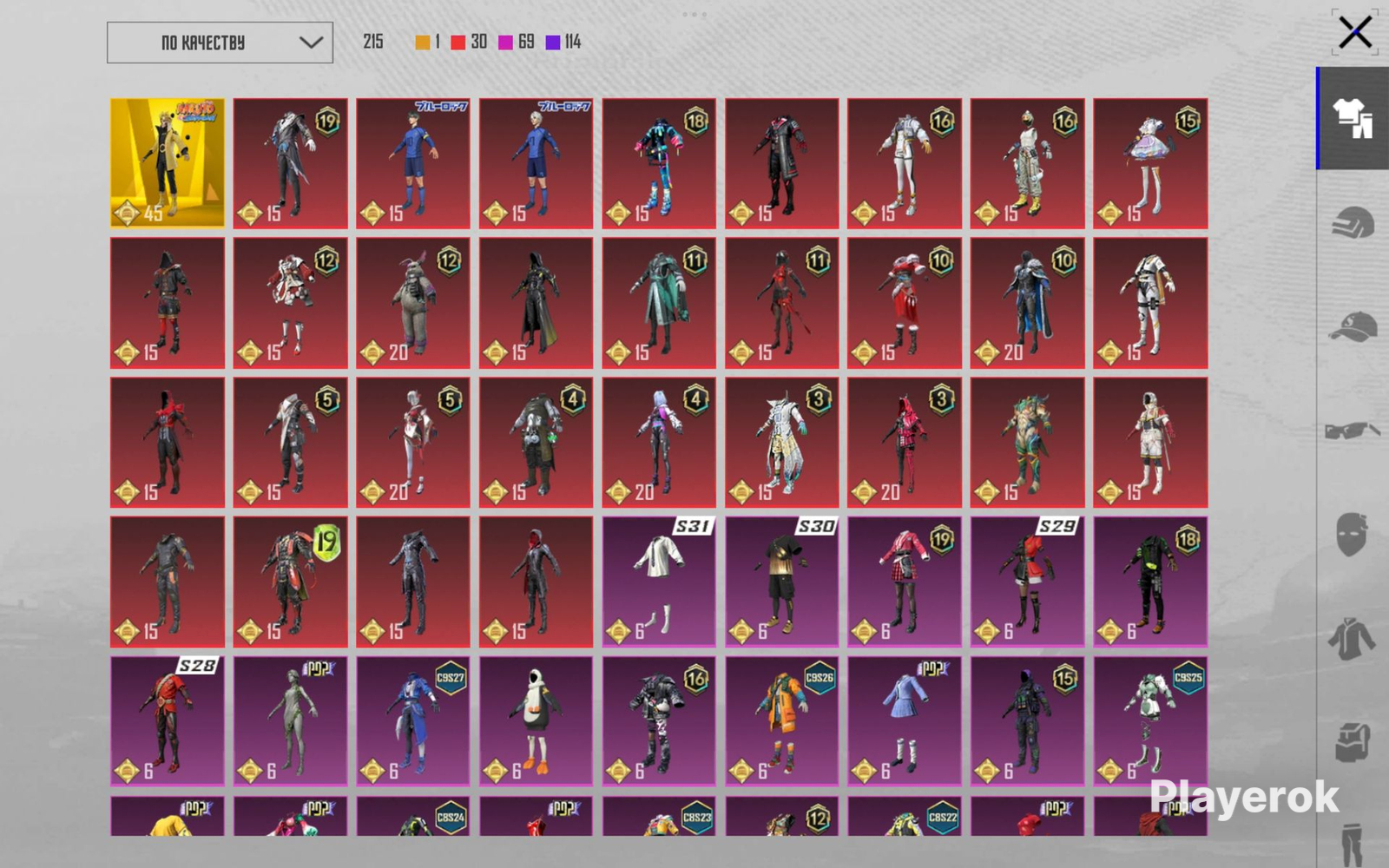
Task: Select the glasses category icon
Action: pyautogui.click(x=1353, y=431)
